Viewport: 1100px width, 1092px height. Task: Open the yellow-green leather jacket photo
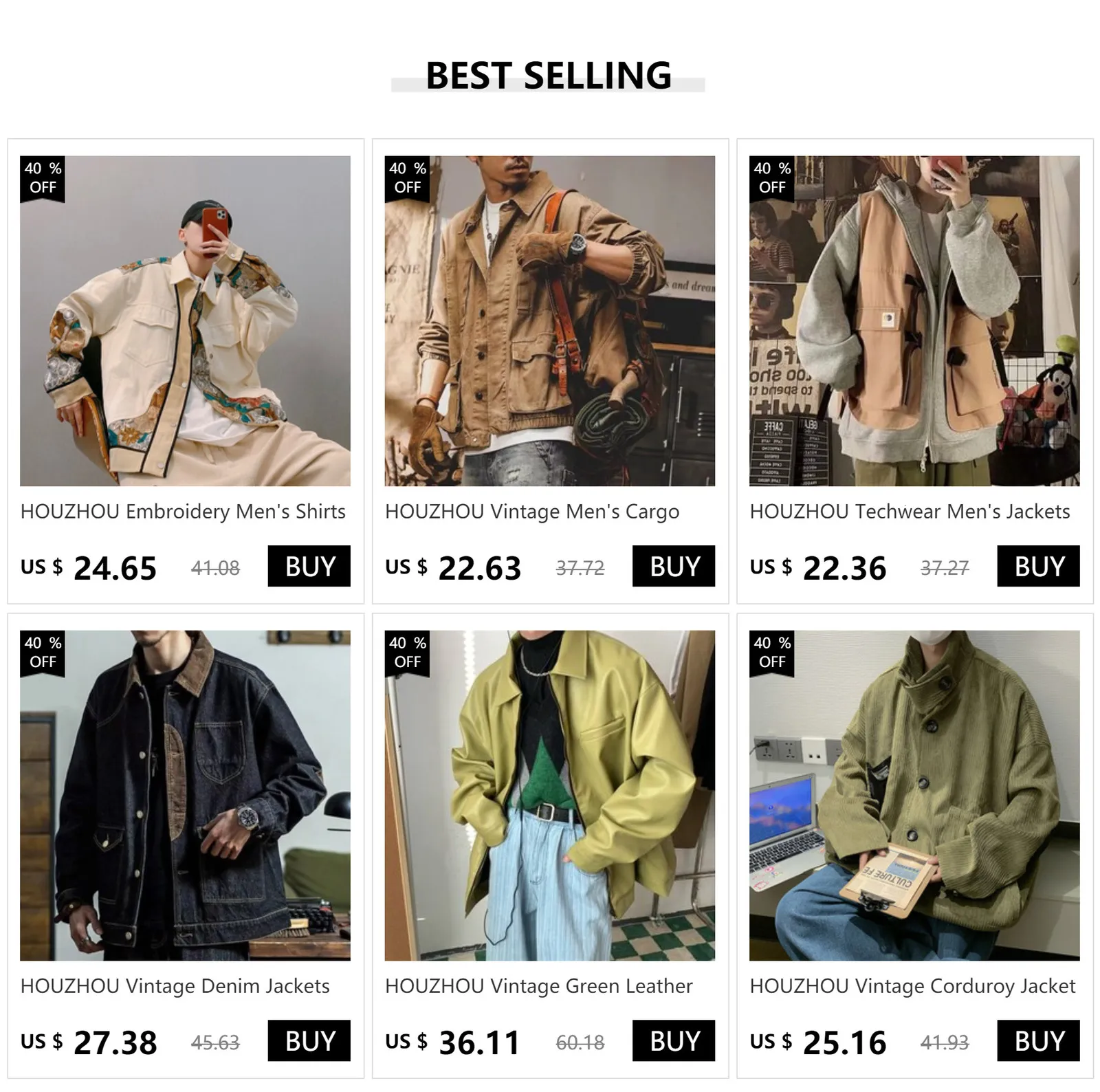(550, 796)
